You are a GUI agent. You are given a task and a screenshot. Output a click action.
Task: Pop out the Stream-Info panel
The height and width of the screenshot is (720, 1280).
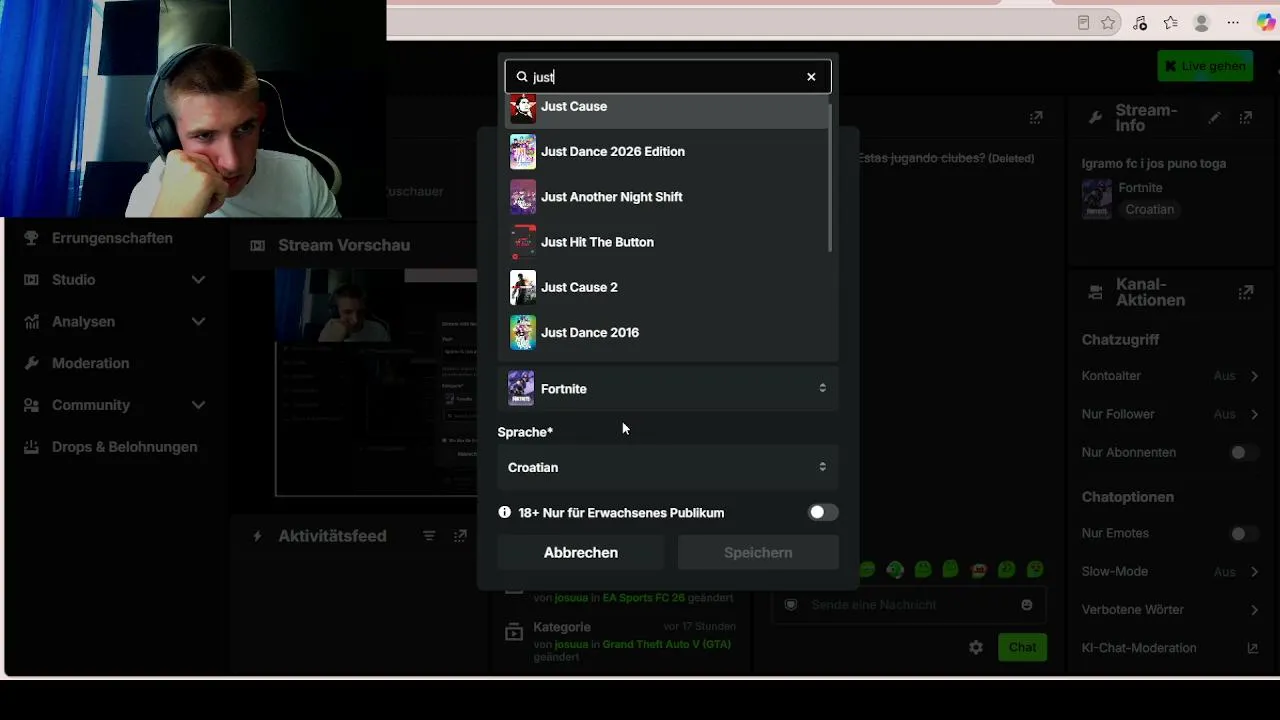coord(1245,118)
